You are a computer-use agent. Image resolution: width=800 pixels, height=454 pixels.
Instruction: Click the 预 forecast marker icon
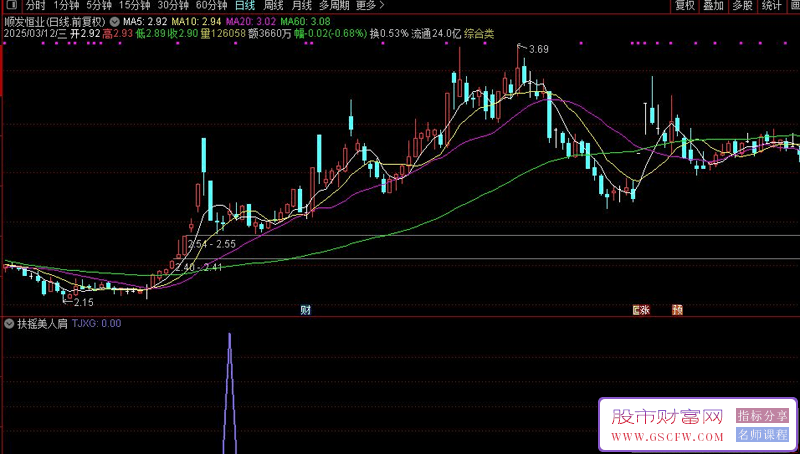click(x=678, y=310)
